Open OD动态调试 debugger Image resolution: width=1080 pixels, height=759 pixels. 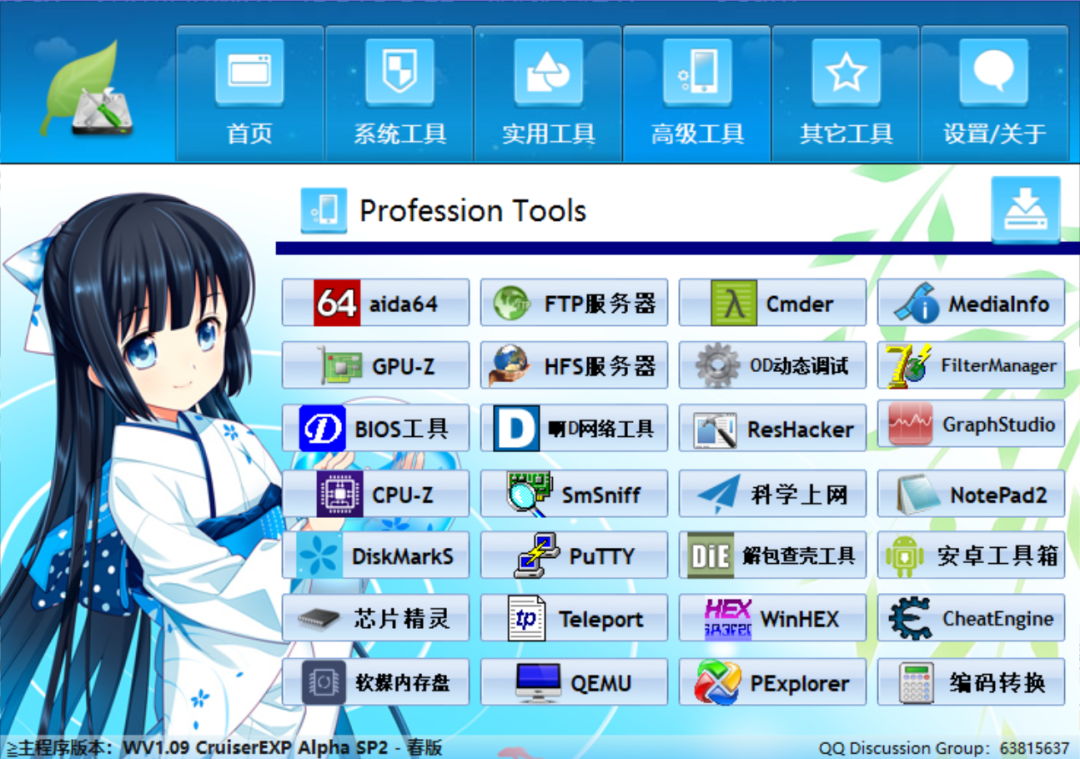point(772,365)
